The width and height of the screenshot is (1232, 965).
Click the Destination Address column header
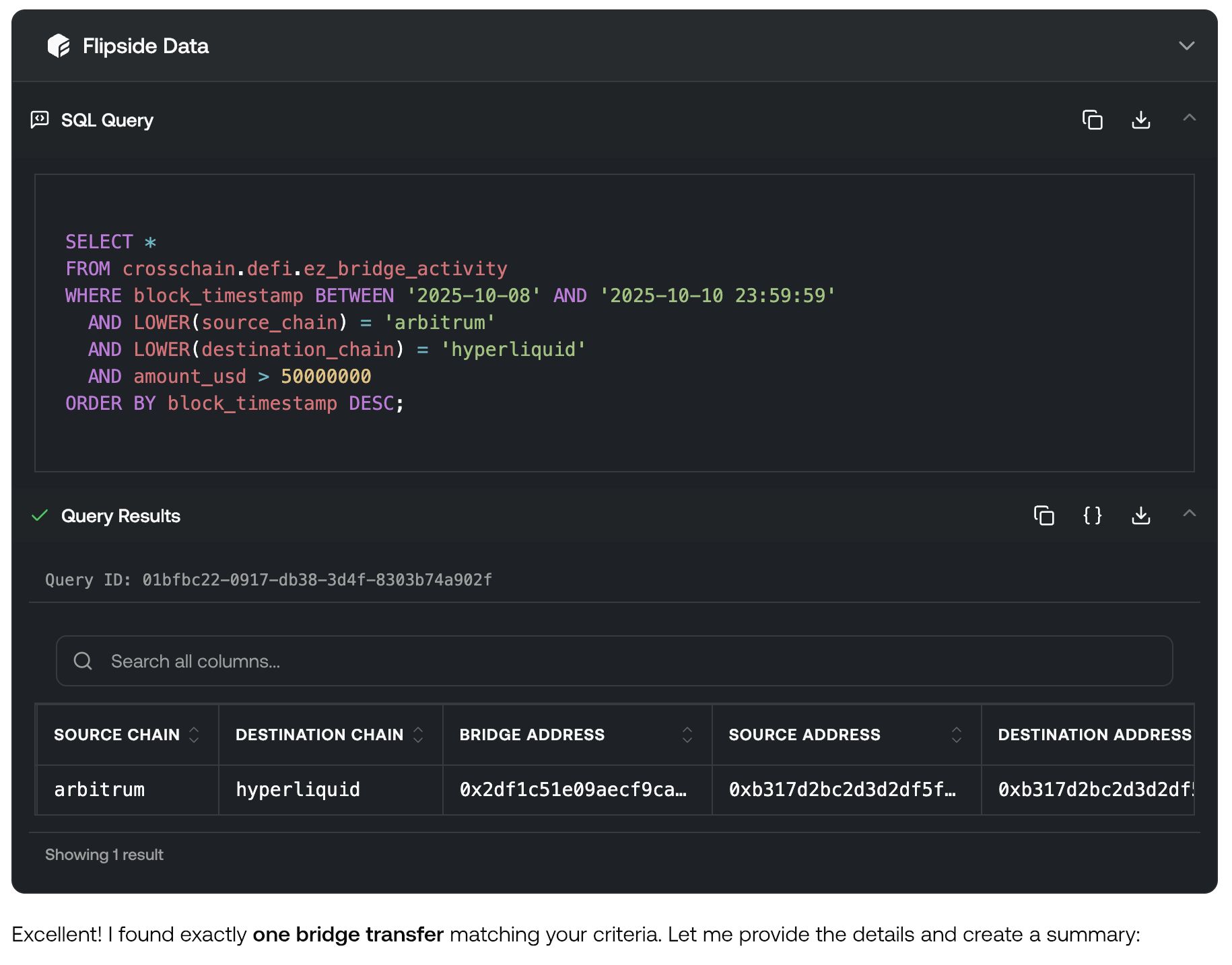pos(1094,735)
